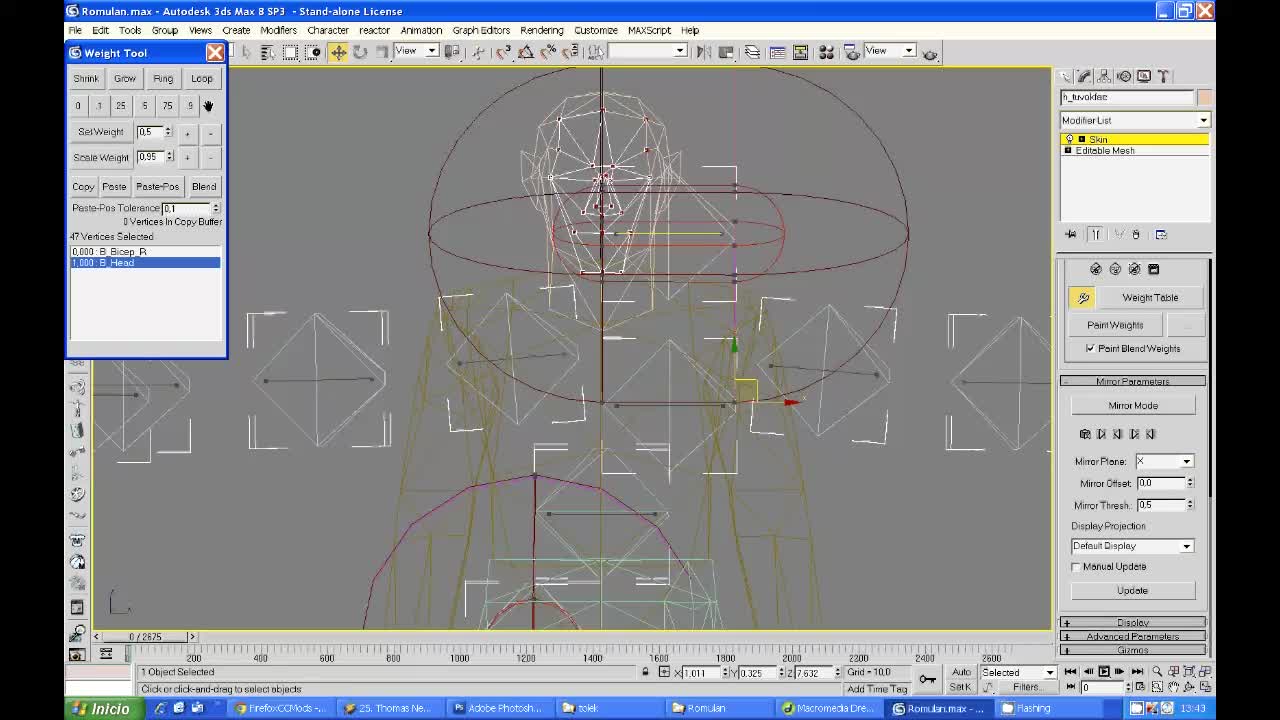Viewport: 1280px width, 720px height.
Task: Click the Set Keys large key icon
Action: click(928, 679)
